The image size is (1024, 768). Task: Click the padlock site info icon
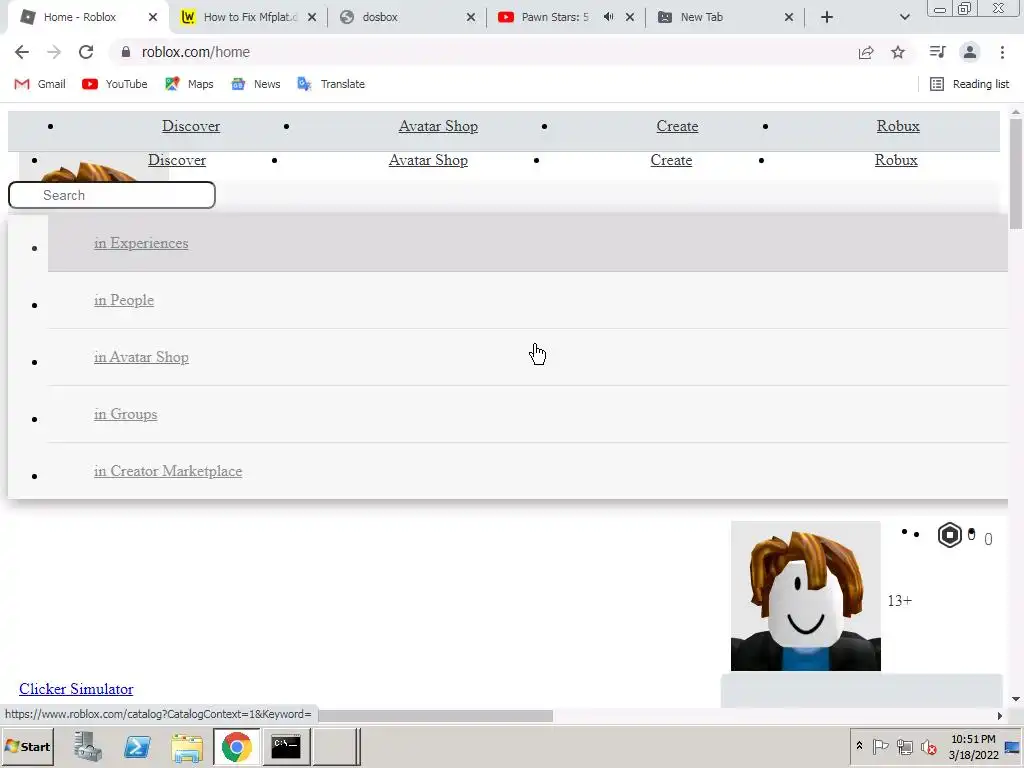tap(126, 52)
